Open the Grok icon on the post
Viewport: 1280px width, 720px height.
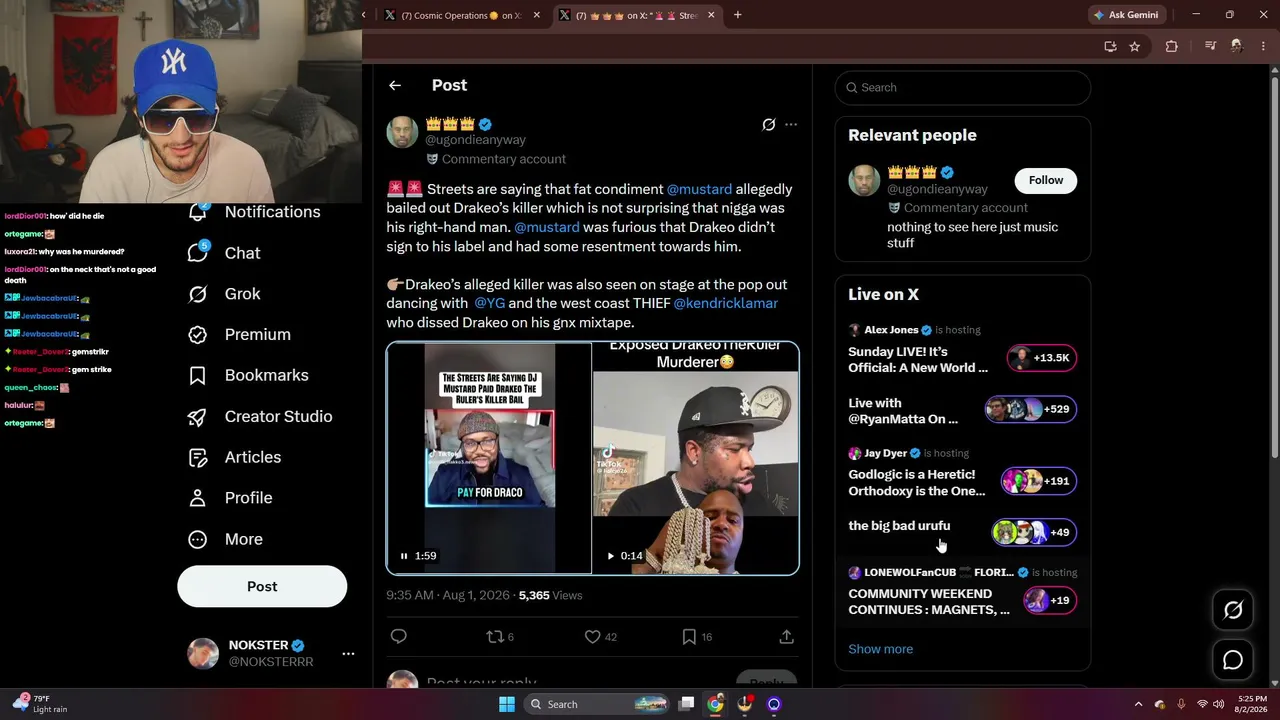pos(768,125)
